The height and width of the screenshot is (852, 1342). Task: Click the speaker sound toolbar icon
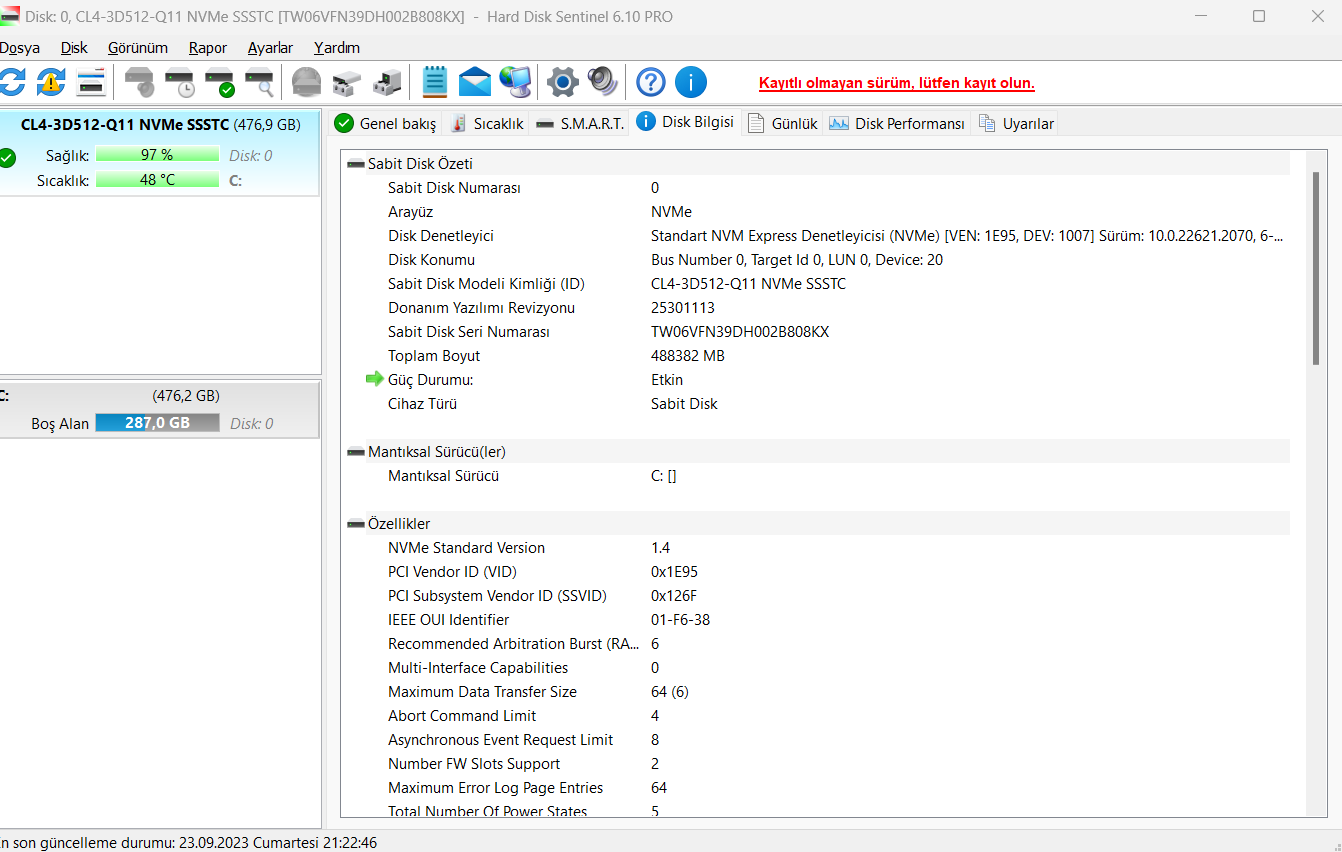point(603,82)
